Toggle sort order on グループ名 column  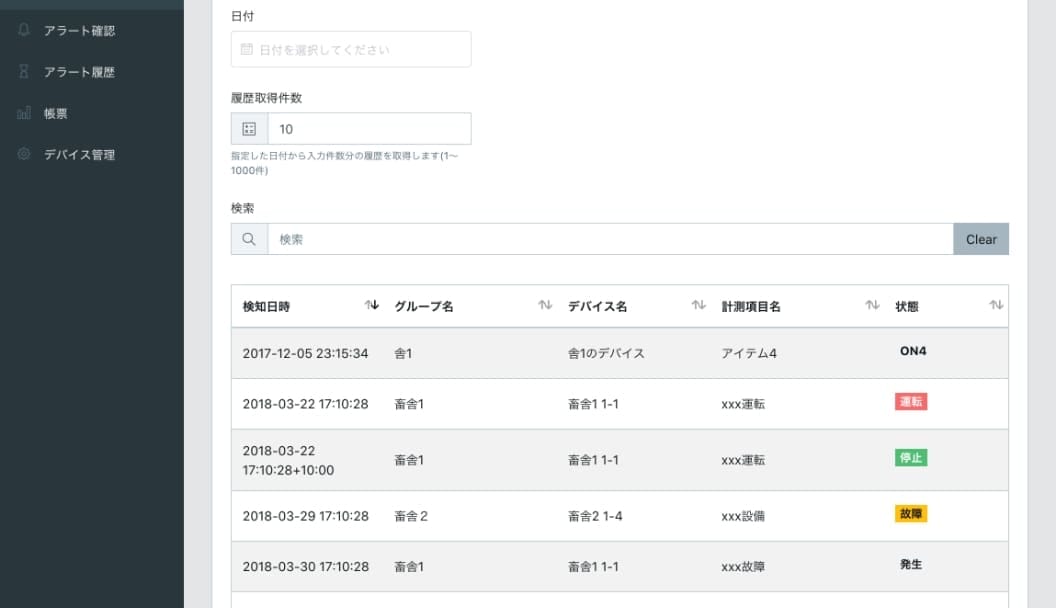click(x=545, y=306)
